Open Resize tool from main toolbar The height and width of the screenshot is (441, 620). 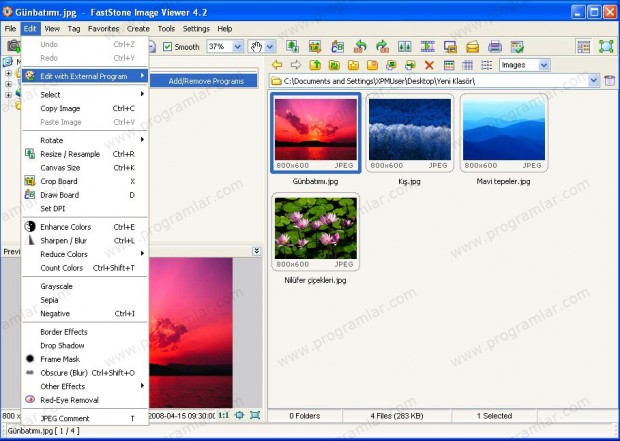click(292, 46)
